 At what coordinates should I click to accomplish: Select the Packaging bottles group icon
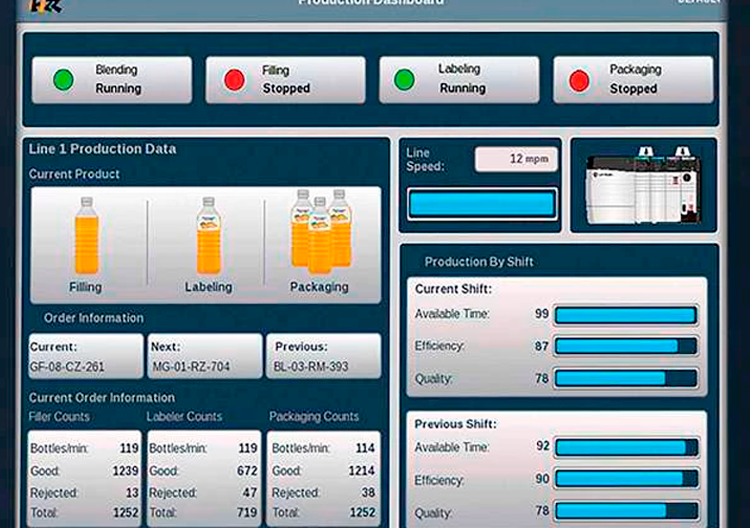[320, 232]
